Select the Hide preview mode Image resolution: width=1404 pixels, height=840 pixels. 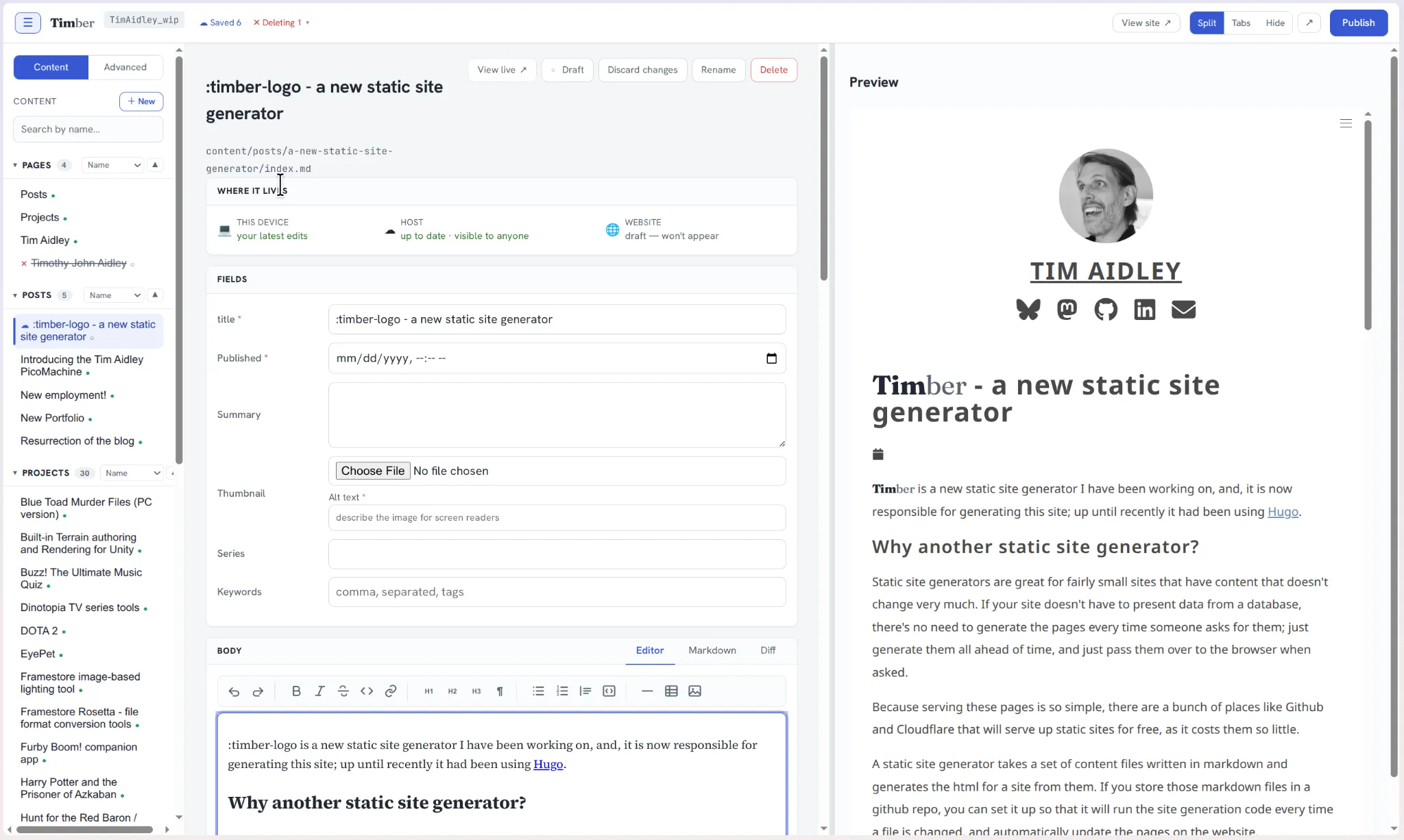1275,23
